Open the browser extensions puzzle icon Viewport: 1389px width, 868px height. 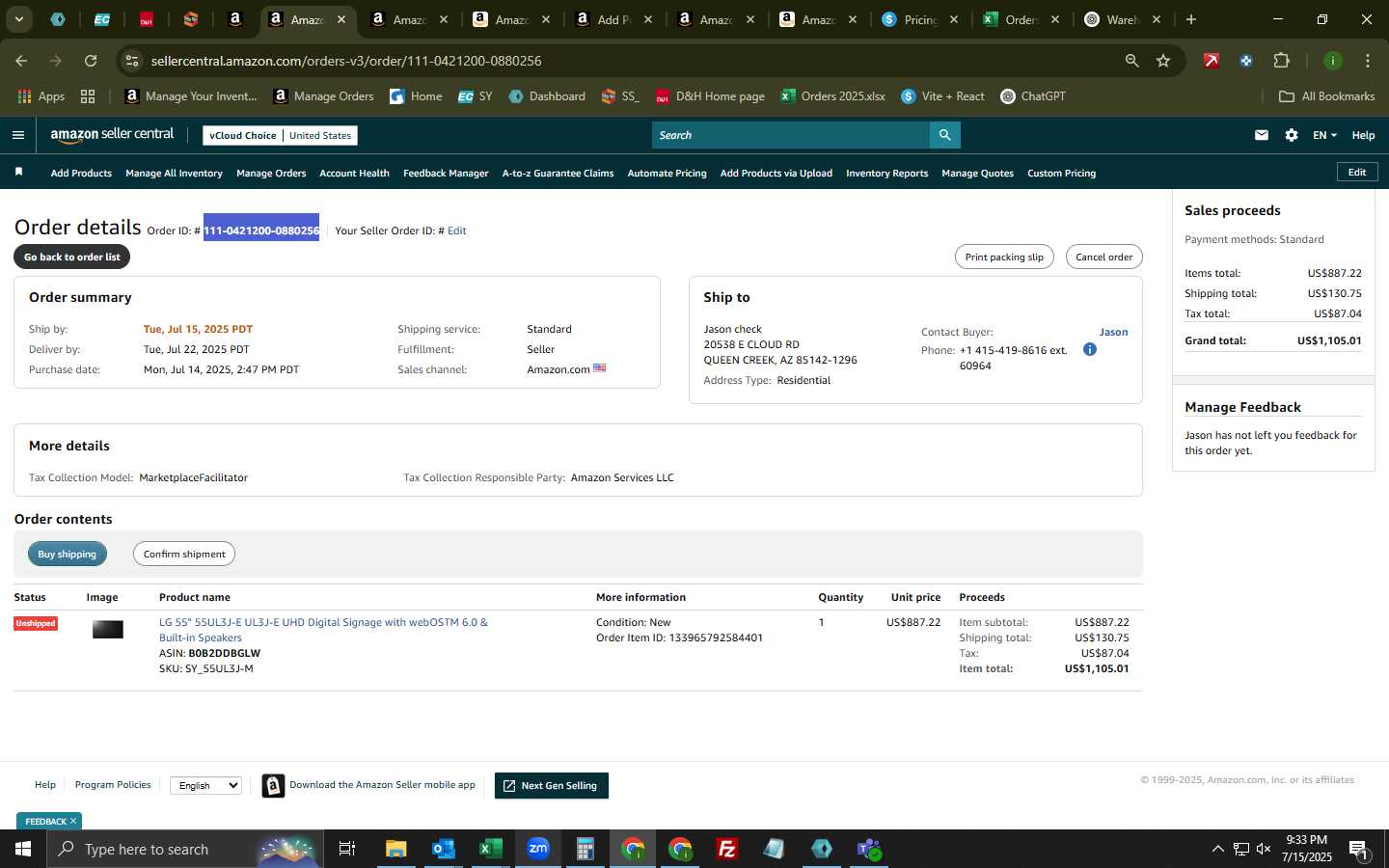pos(1281,61)
